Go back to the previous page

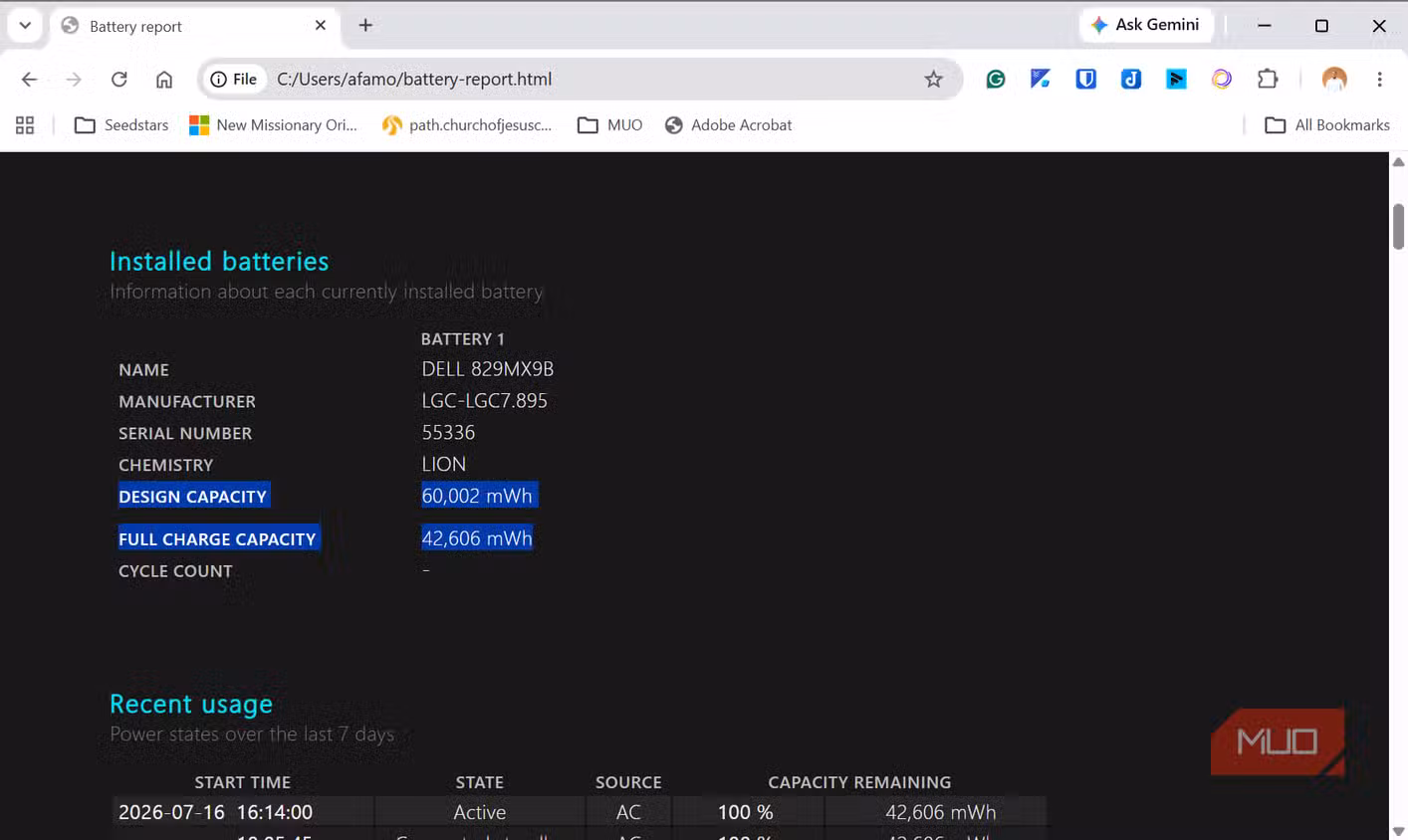click(29, 80)
